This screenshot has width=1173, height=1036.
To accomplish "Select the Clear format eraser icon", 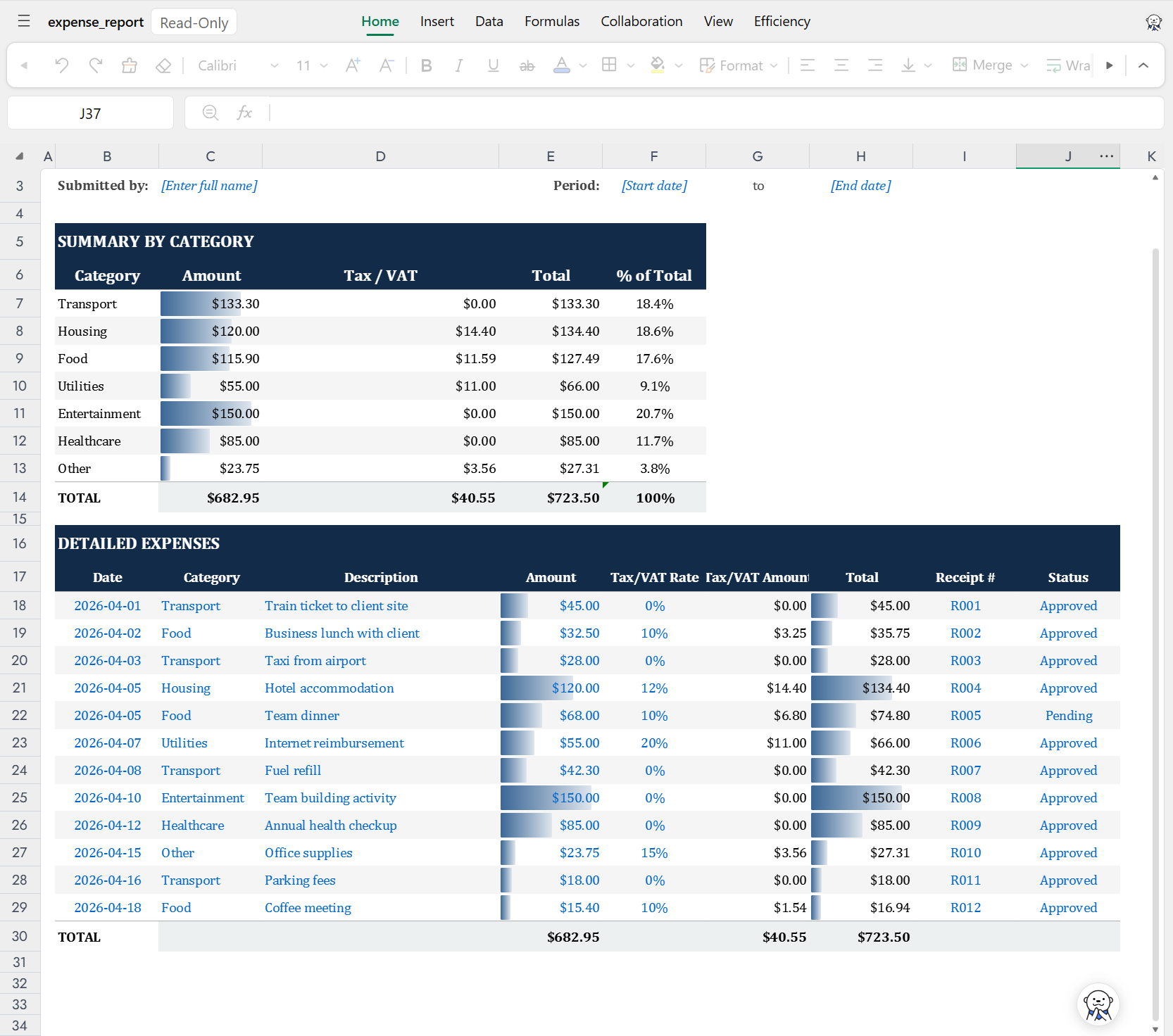I will [163, 65].
